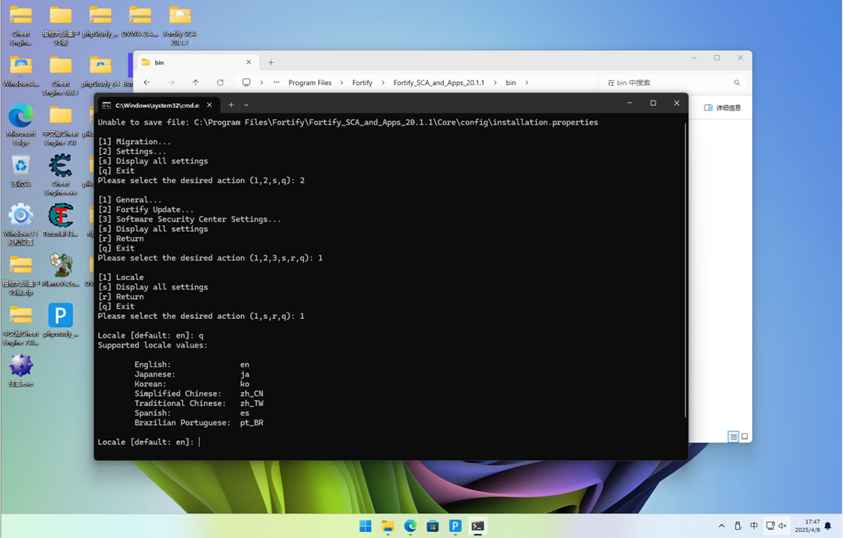Click the This PC monitor icon in address bar
Screen dimensions: 843x538
pos(246,82)
